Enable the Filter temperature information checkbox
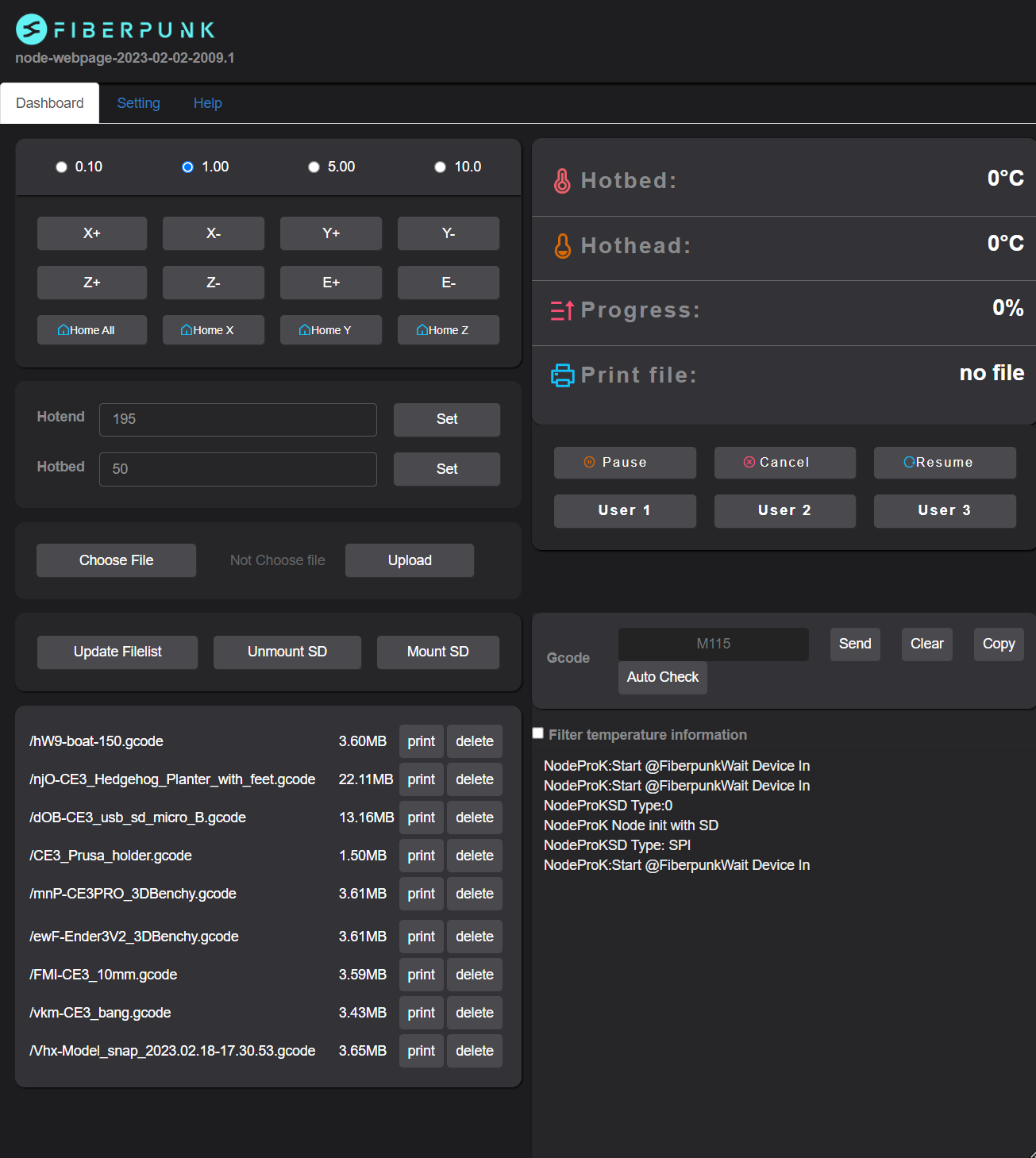This screenshot has width=1036, height=1158. [537, 733]
